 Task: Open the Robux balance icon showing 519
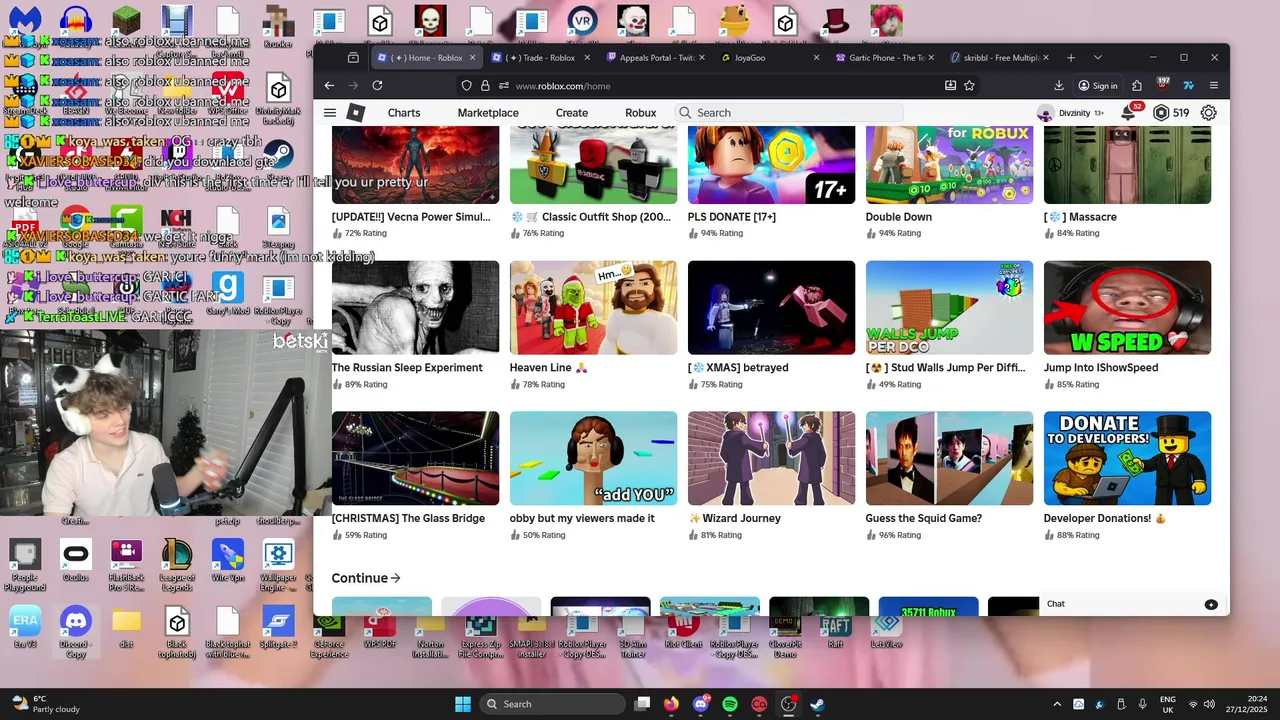(x=1161, y=113)
